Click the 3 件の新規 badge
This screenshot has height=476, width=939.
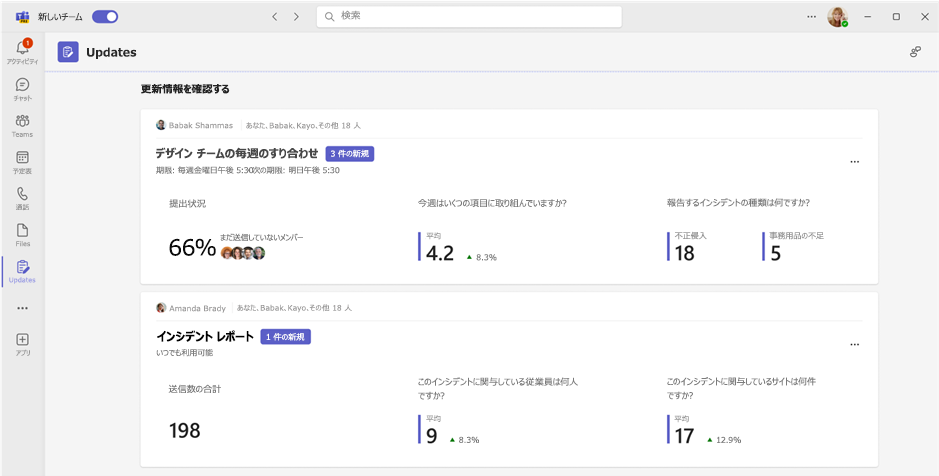pos(350,154)
